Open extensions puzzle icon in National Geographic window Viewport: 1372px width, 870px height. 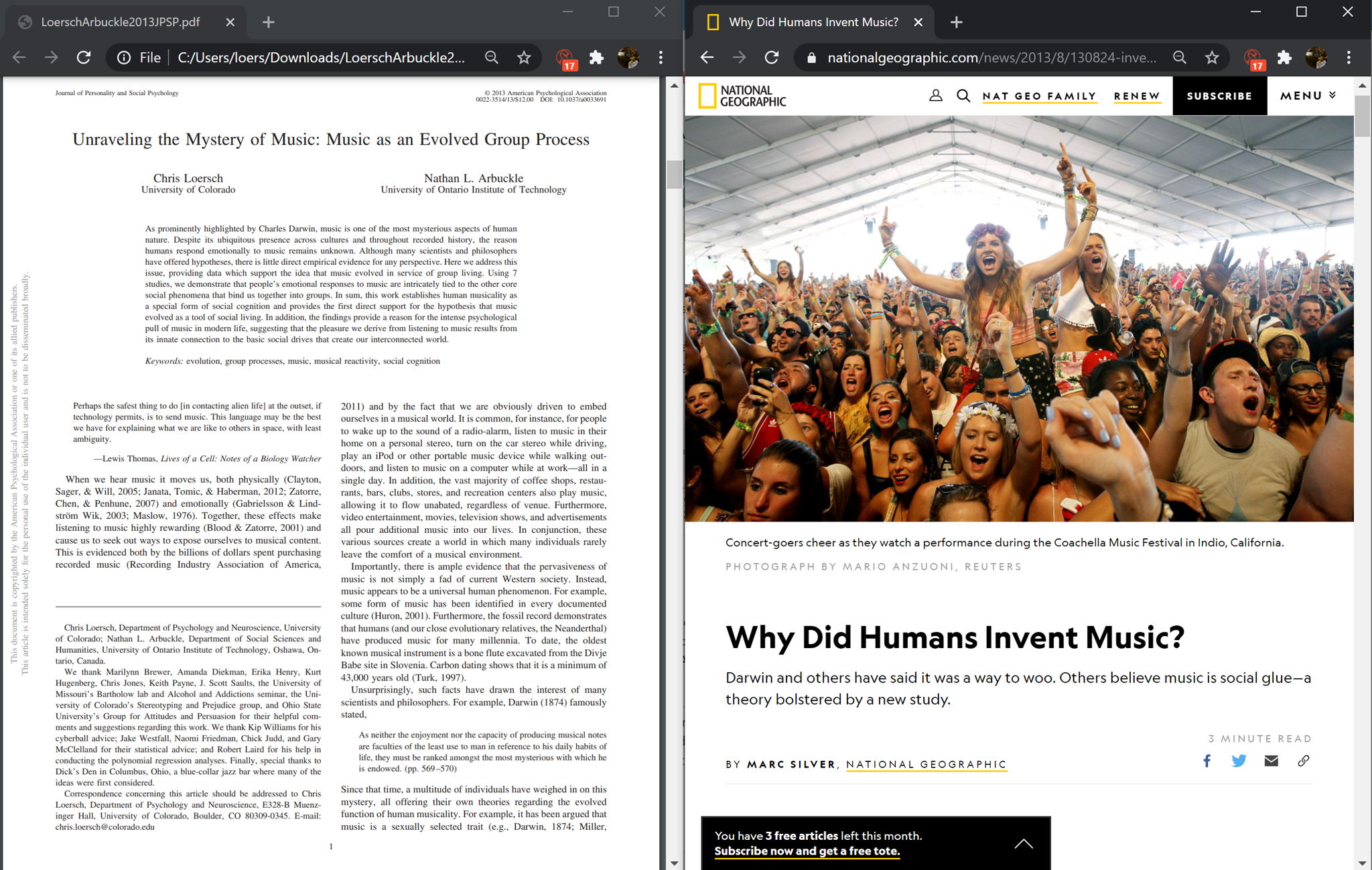coord(1284,58)
